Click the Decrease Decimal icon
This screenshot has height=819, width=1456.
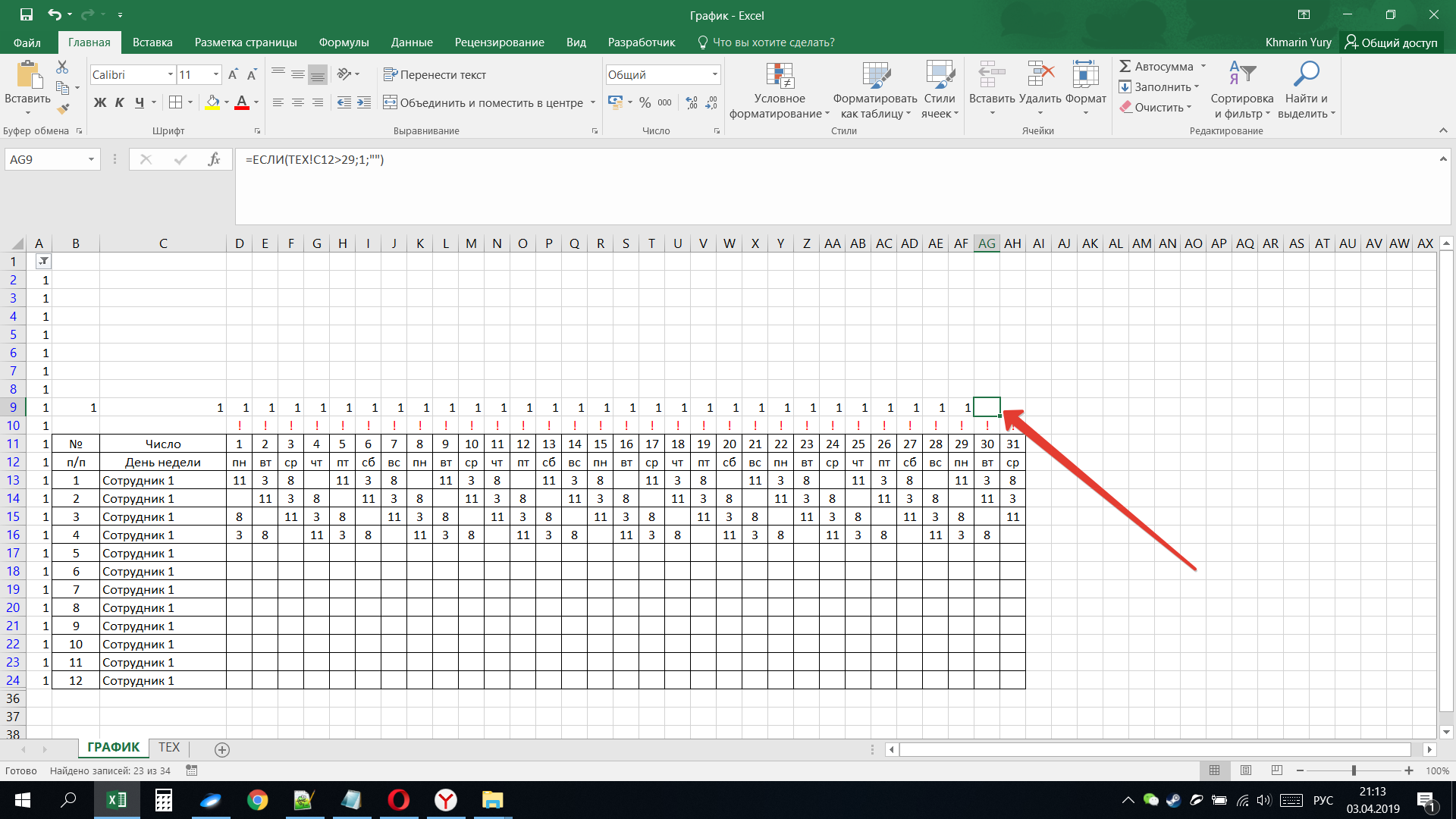[x=711, y=102]
